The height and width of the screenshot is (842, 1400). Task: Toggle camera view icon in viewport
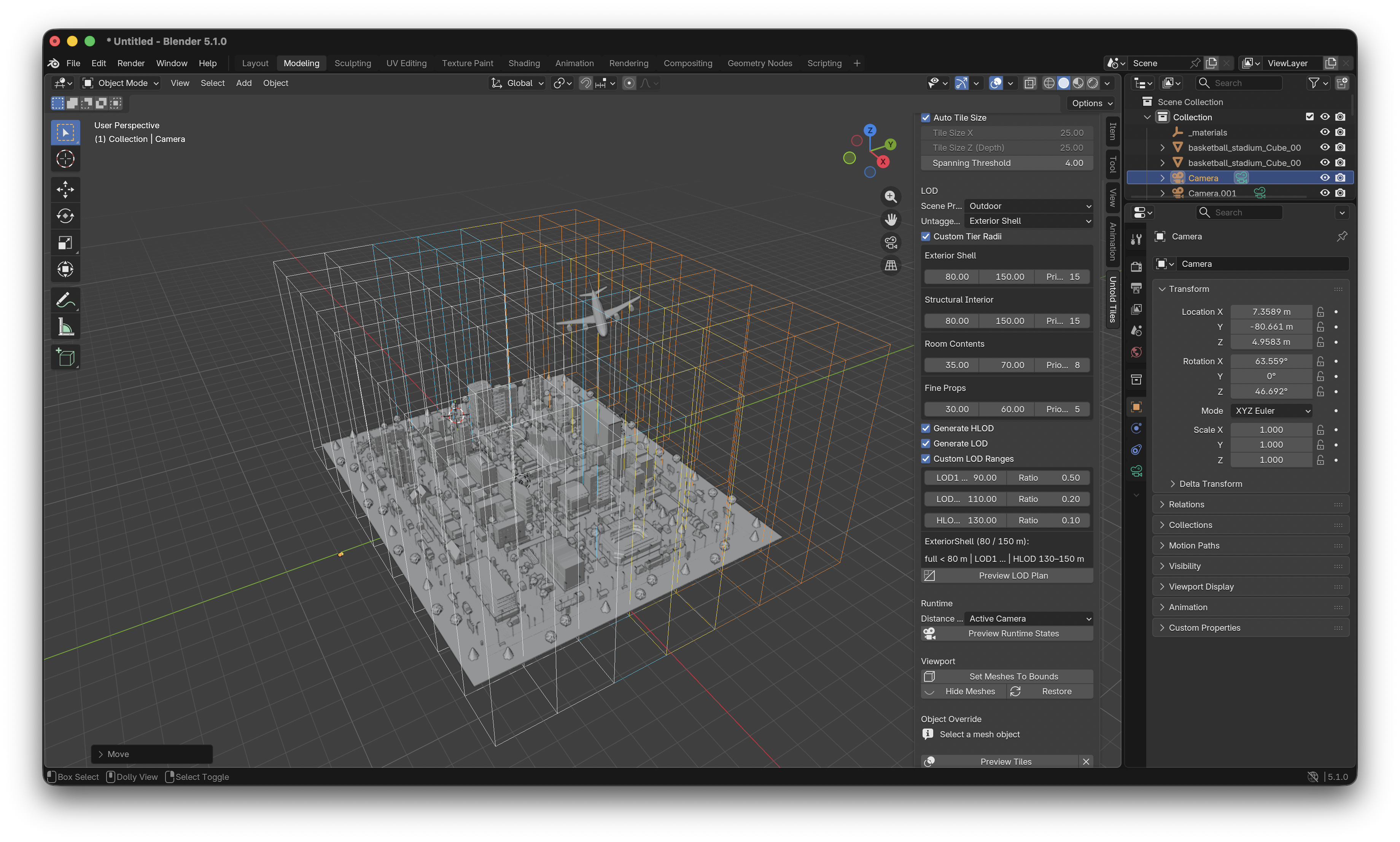890,242
